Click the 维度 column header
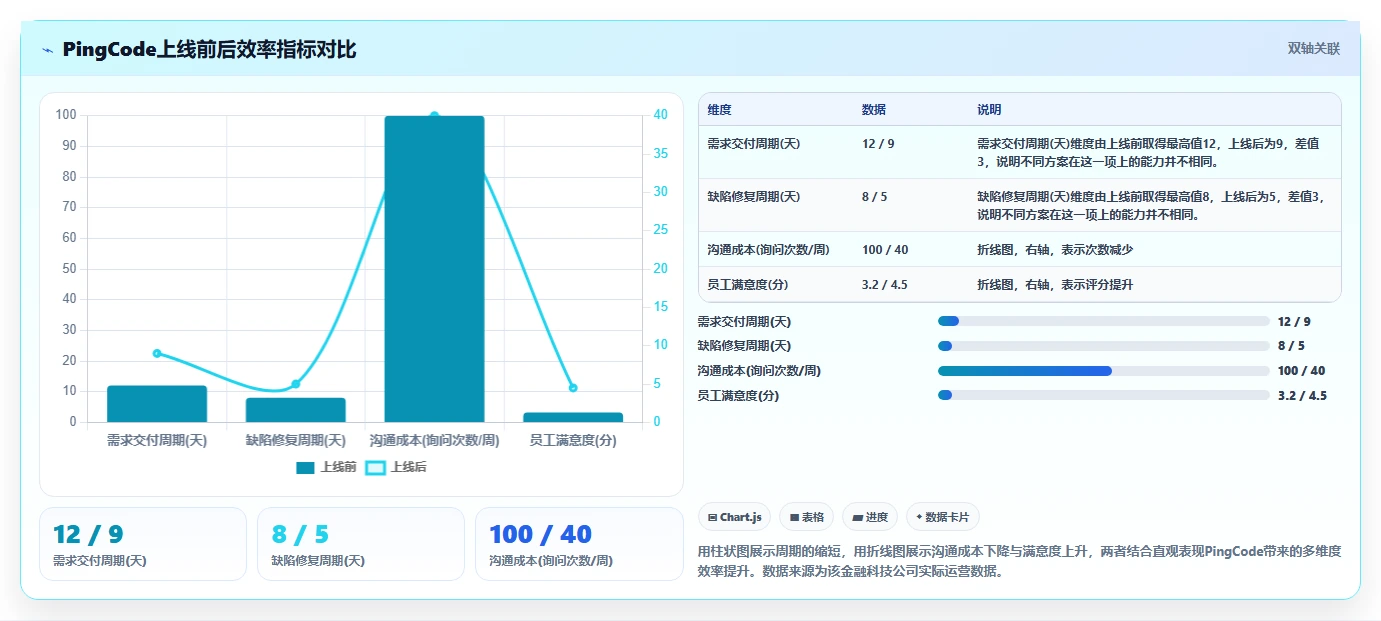This screenshot has height=621, width=1381. 719,110
